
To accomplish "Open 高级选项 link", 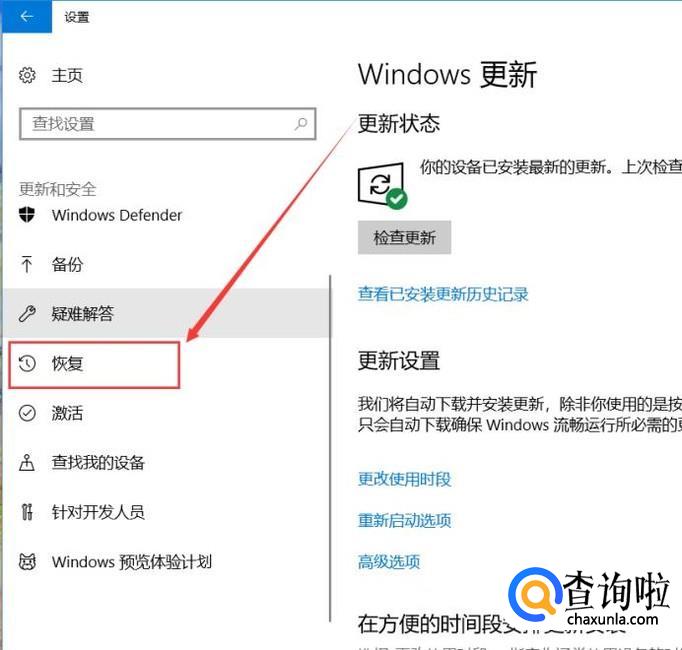I will 389,562.
